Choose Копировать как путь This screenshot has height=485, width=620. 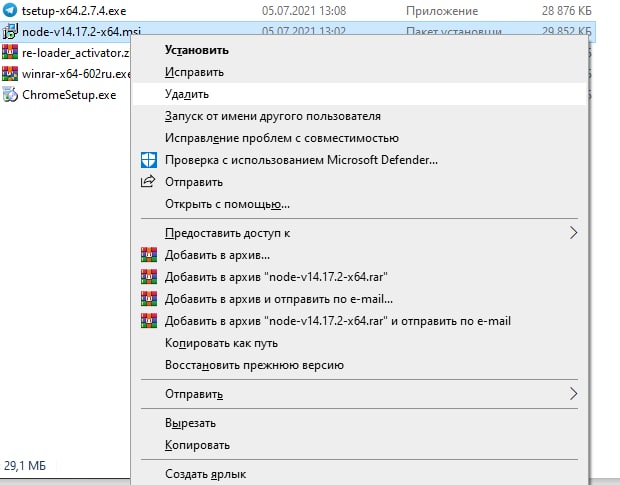click(x=359, y=343)
